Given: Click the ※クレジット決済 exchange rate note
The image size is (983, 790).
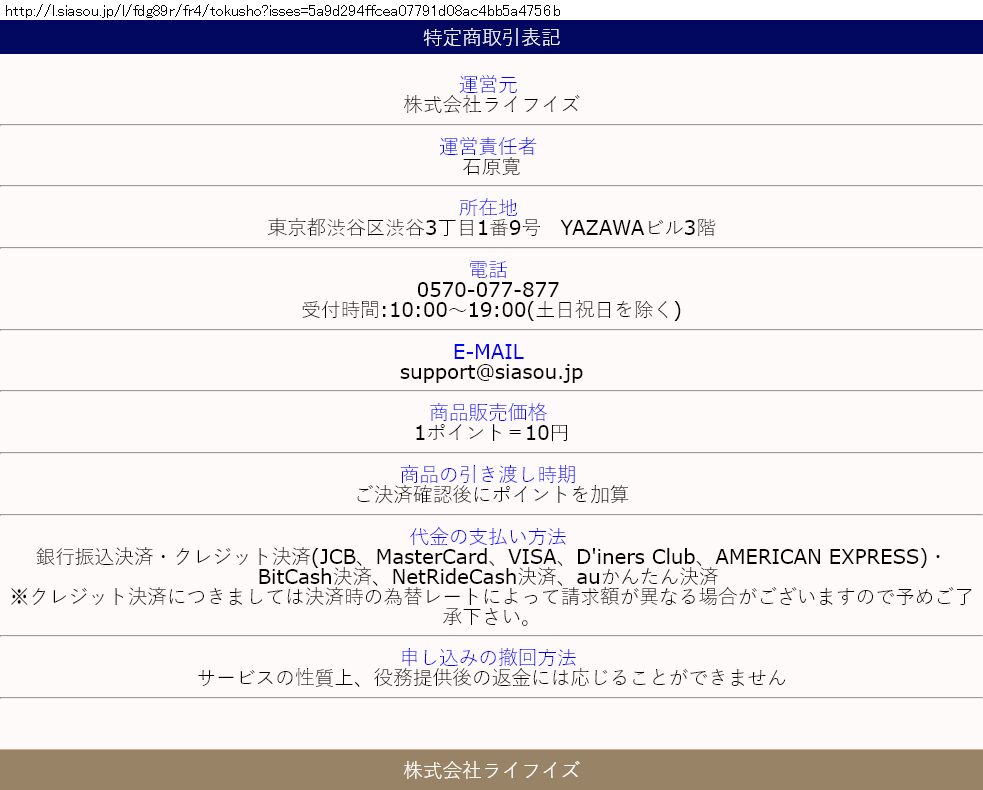Looking at the screenshot, I should coord(491,598).
